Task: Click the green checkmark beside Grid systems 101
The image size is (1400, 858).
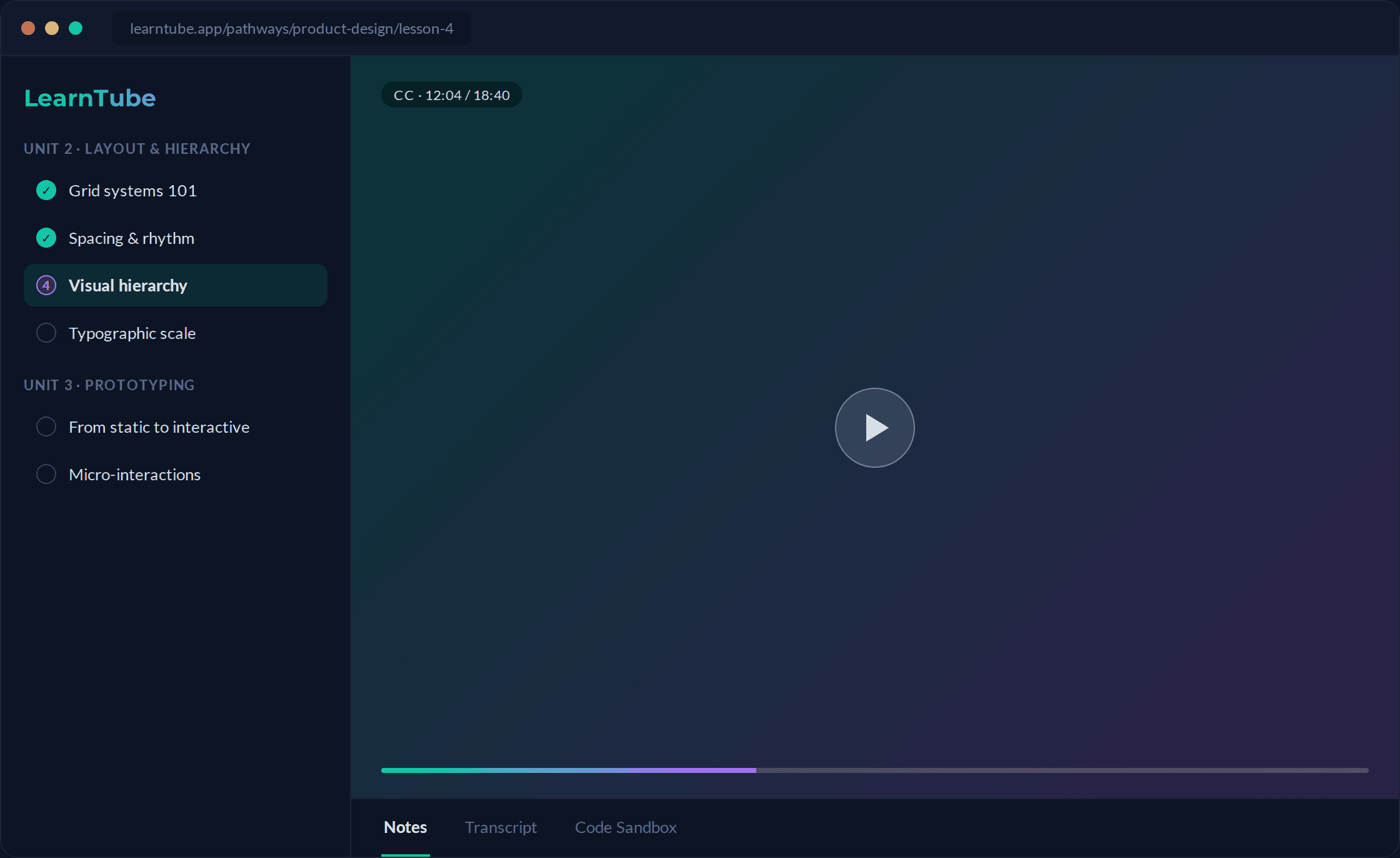Action: [x=46, y=190]
